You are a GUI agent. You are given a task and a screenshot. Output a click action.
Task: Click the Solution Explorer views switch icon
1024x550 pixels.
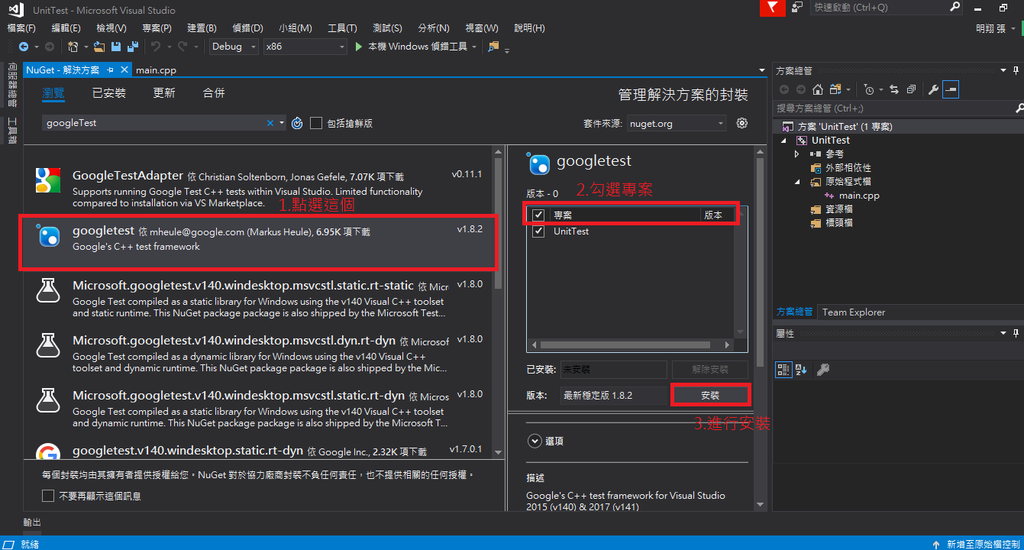pos(835,89)
